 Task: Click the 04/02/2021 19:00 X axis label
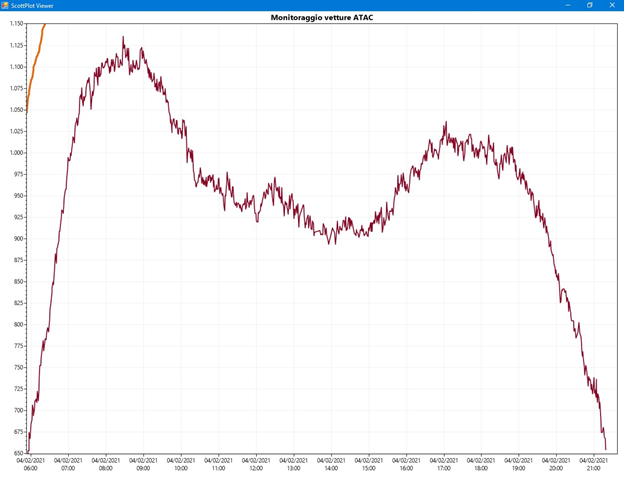tap(519, 464)
